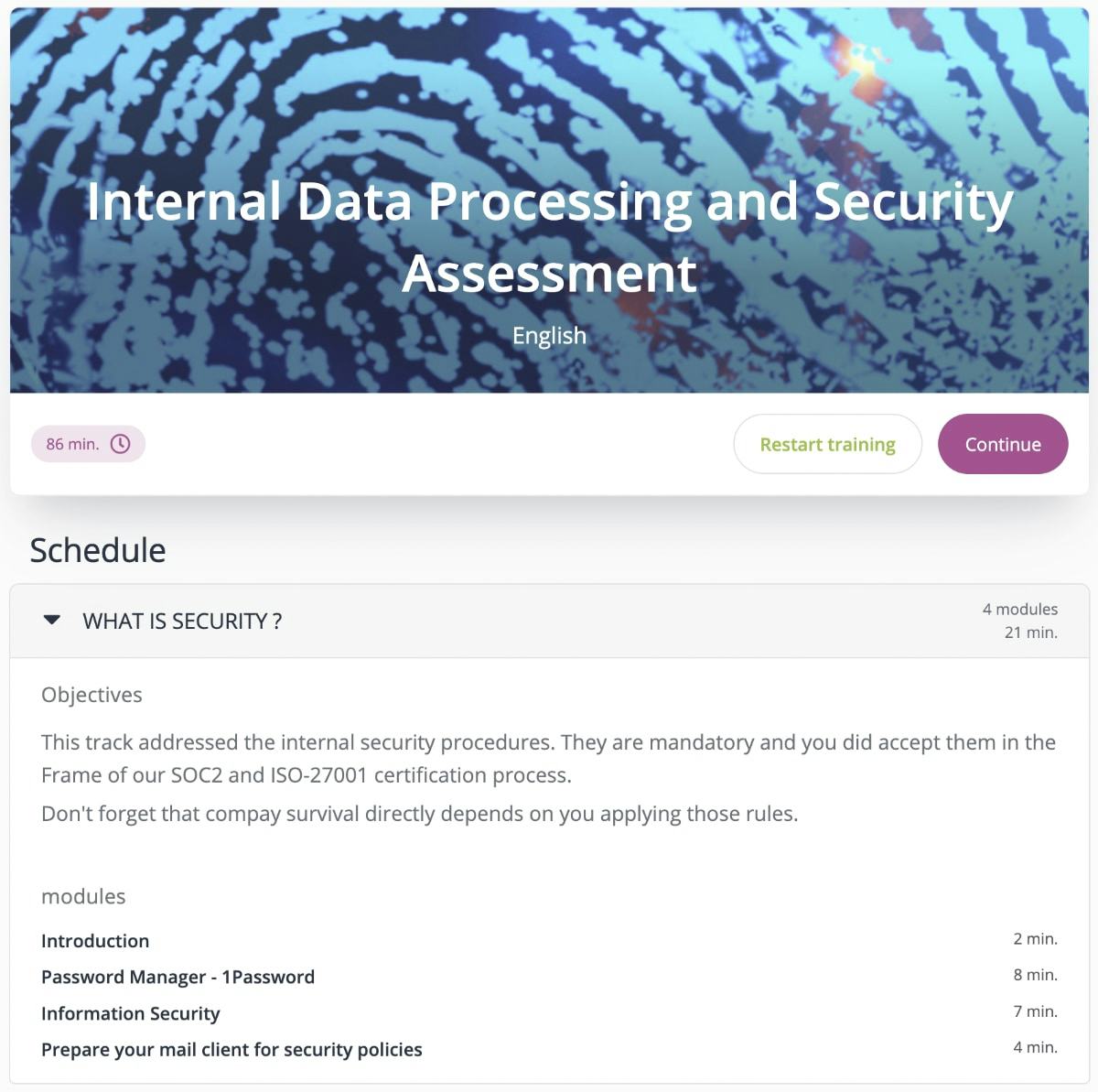Image resolution: width=1098 pixels, height=1092 pixels.
Task: Open the Information Security module
Action: point(130,1013)
